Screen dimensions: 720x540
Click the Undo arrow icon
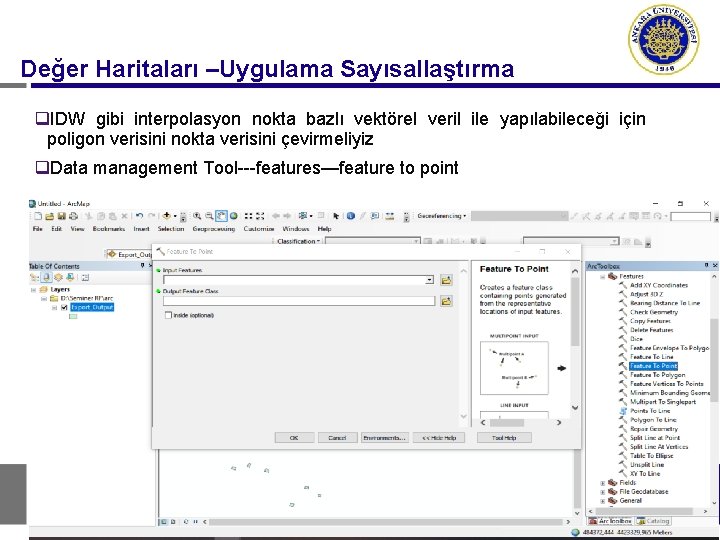pos(140,216)
